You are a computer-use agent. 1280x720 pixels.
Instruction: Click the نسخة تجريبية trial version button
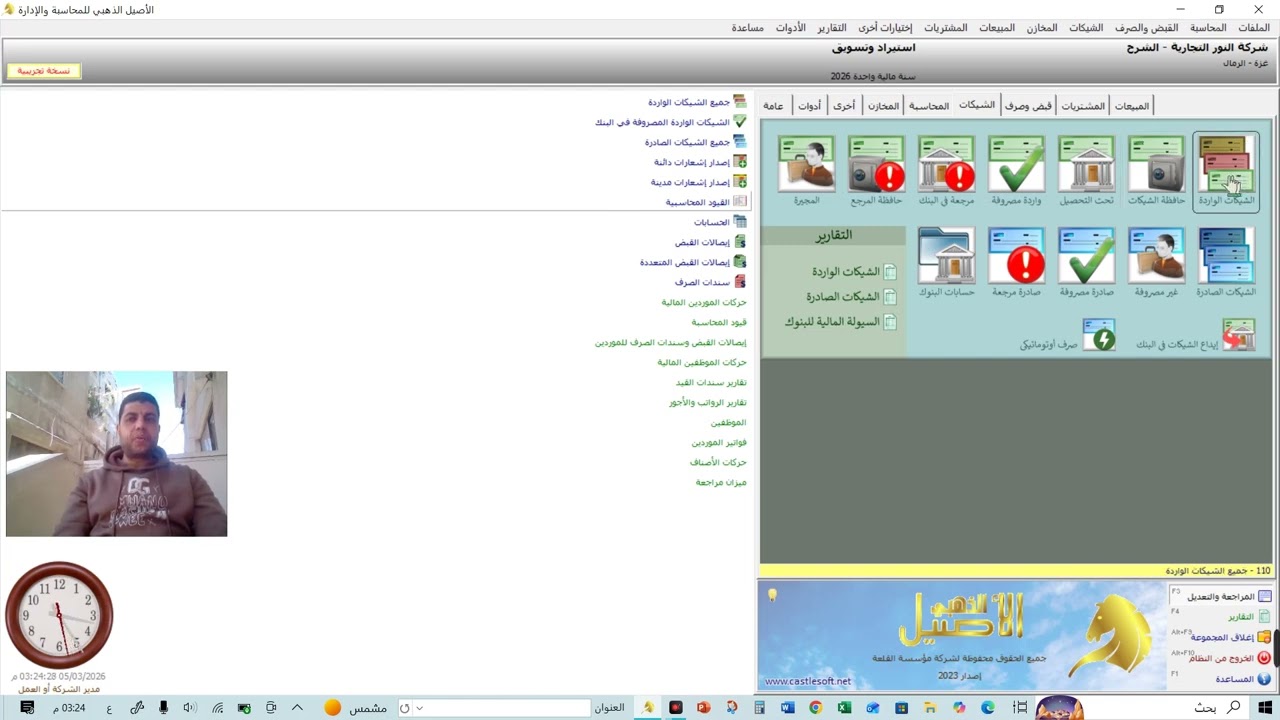tap(43, 71)
